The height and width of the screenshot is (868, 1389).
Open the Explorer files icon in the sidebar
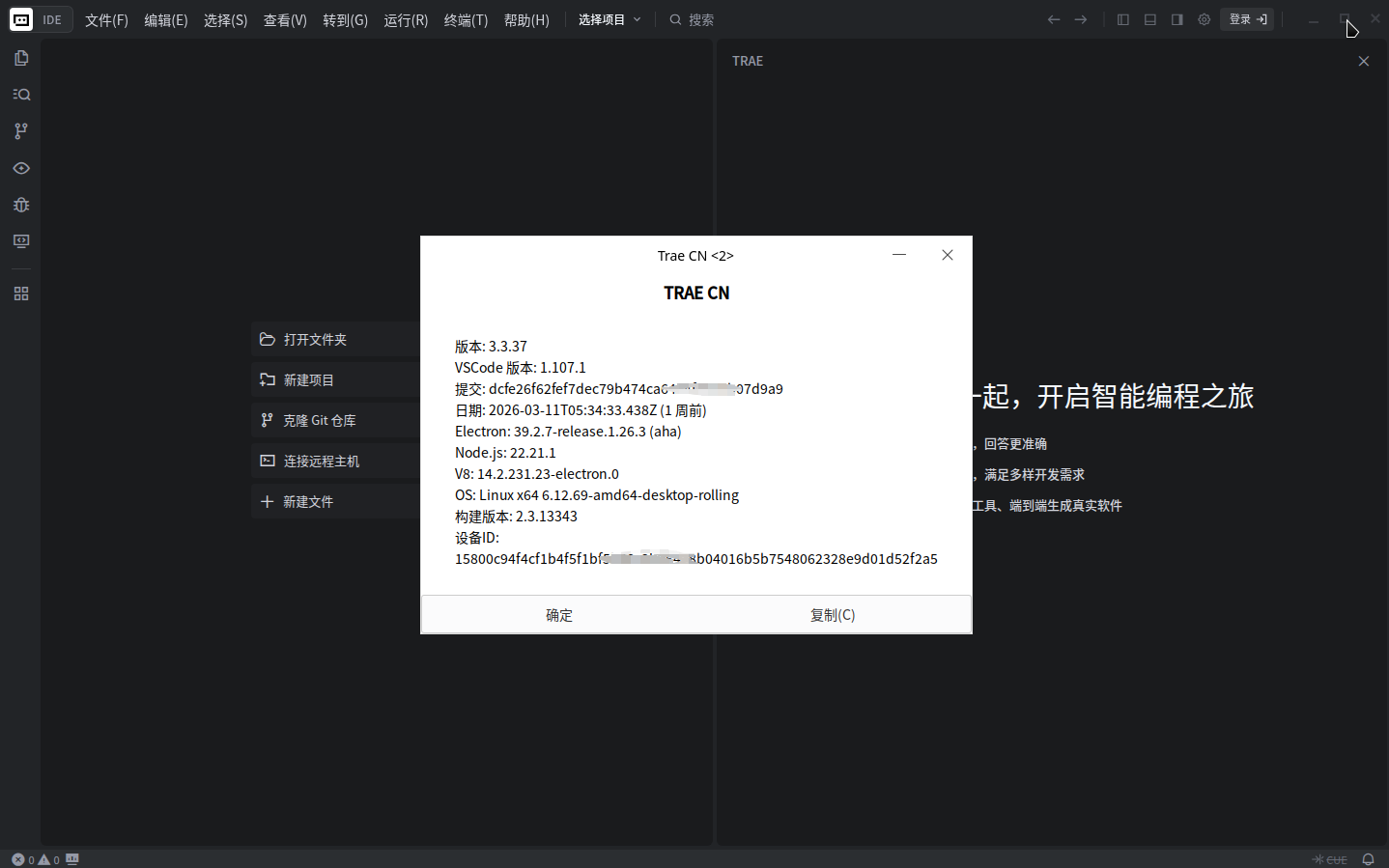(21, 58)
